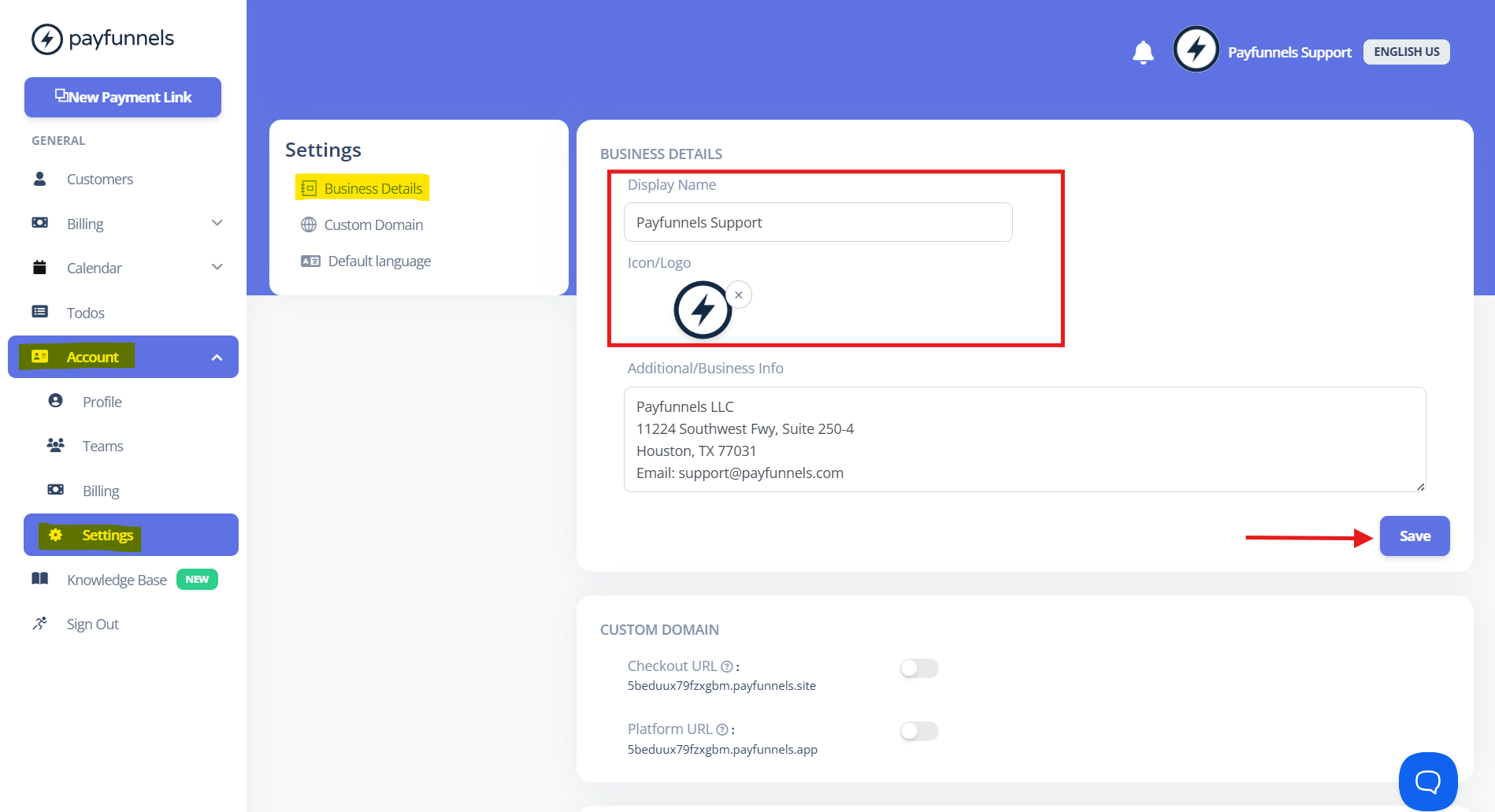Click the top-level Billing money icon

(39, 223)
